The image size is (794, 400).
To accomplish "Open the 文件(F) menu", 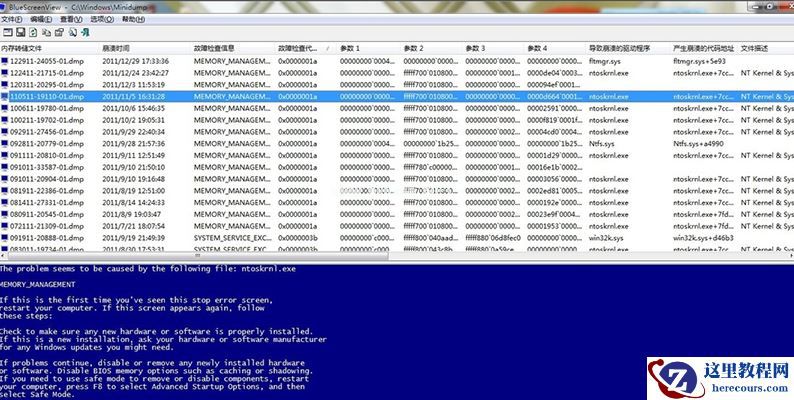I will (x=11, y=19).
